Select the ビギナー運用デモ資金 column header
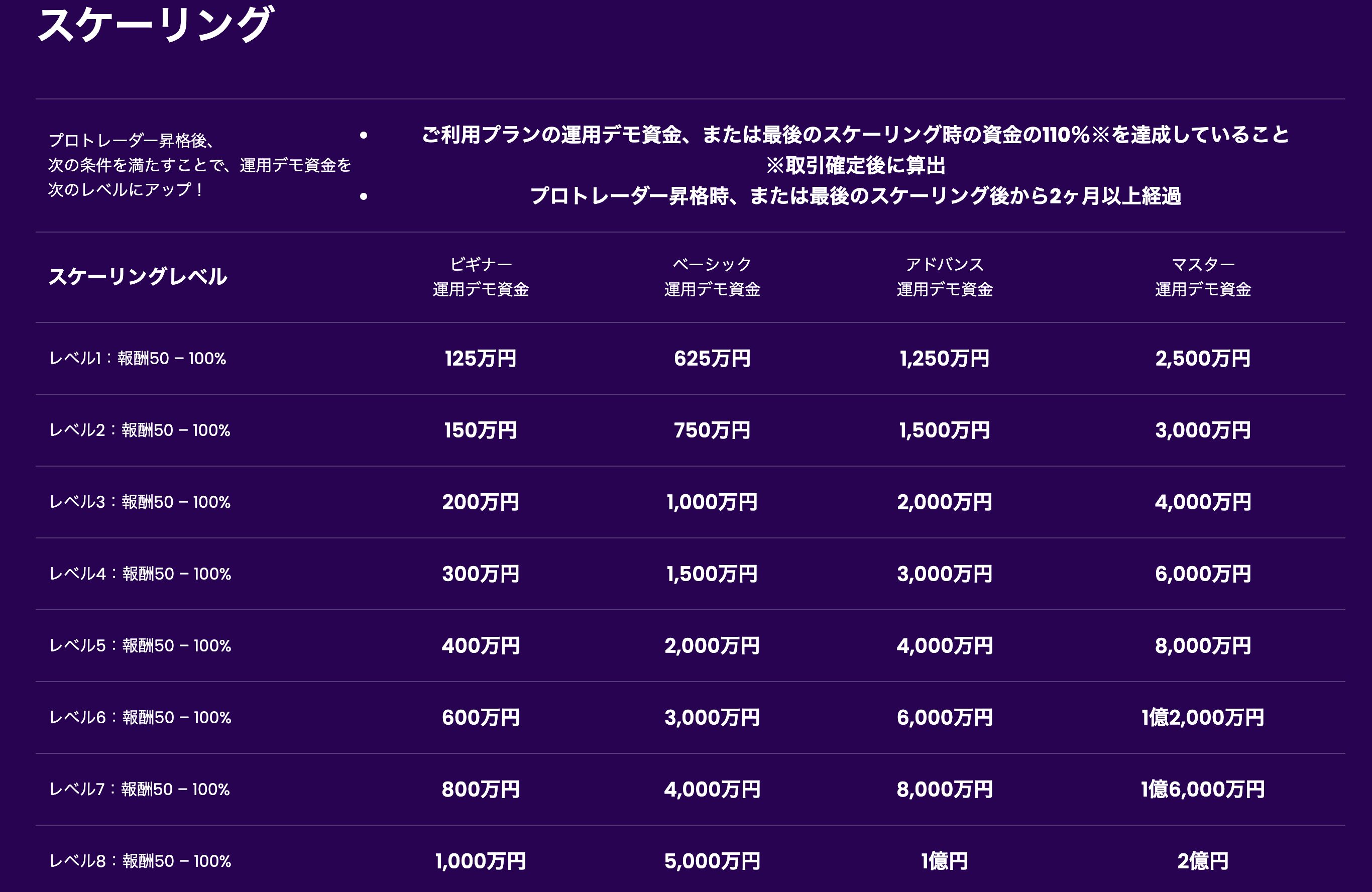1372x892 pixels. (x=480, y=277)
